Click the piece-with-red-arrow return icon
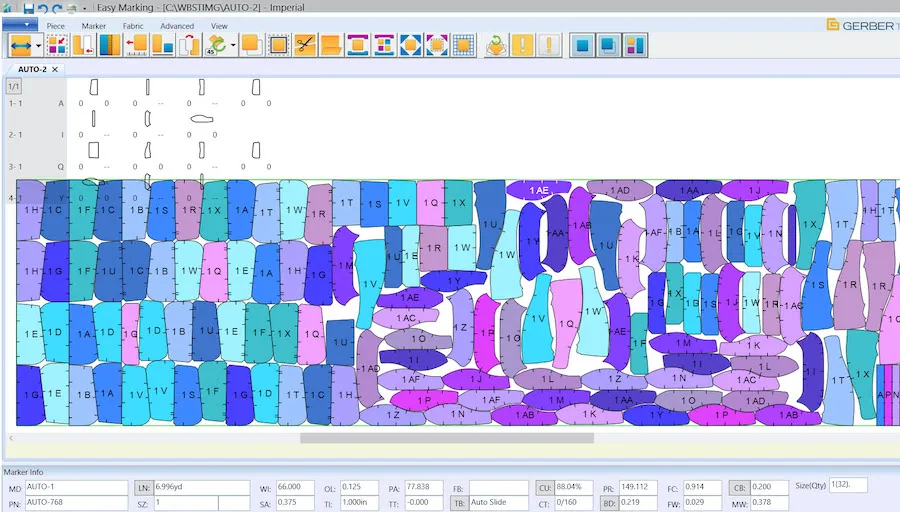 point(84,45)
